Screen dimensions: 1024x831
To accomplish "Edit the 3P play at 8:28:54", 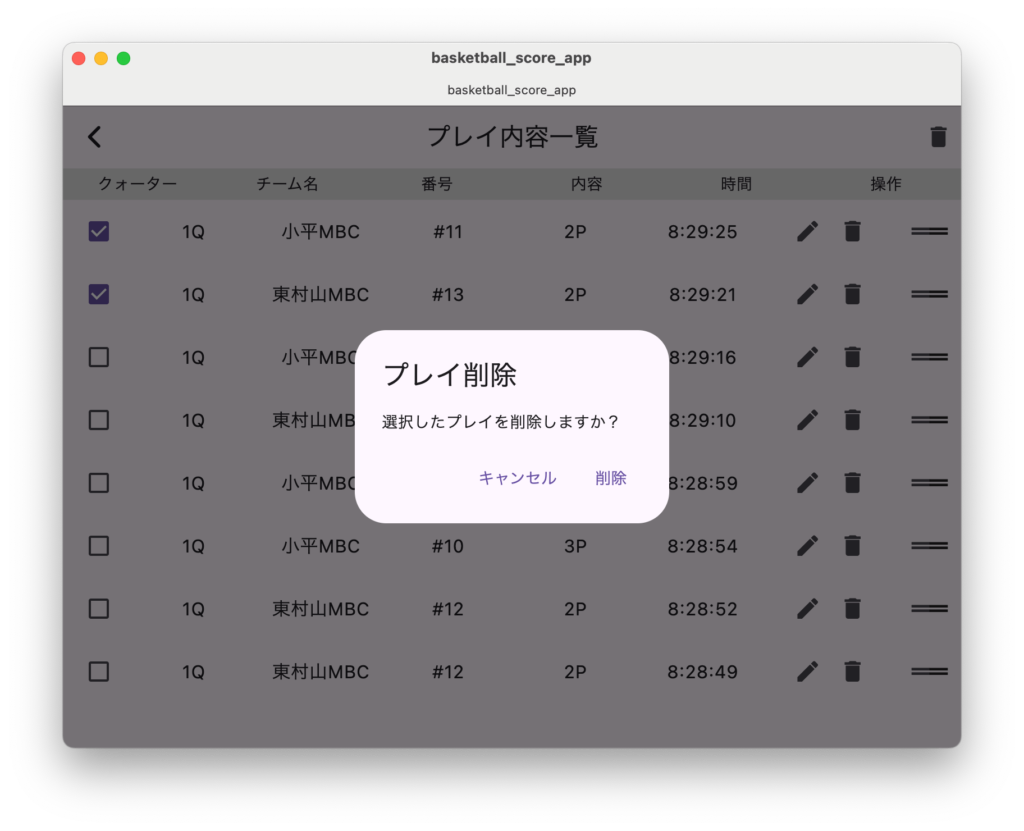I will 807,546.
